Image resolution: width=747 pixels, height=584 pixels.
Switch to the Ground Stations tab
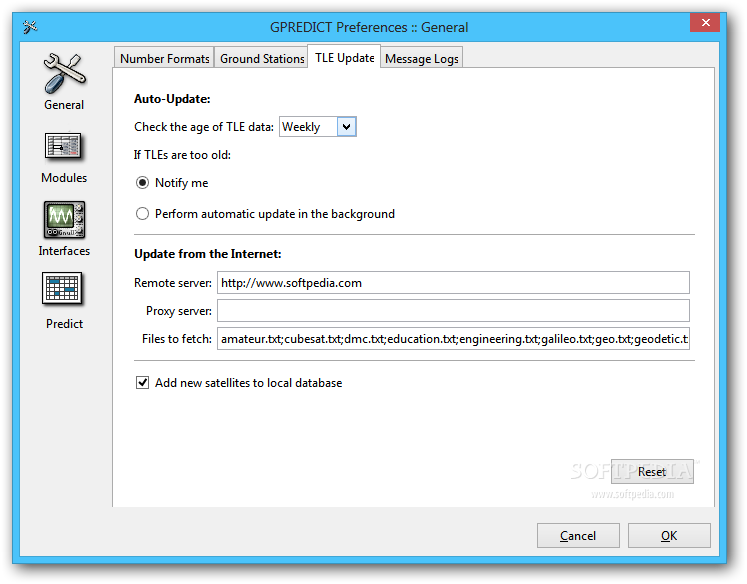click(x=262, y=59)
